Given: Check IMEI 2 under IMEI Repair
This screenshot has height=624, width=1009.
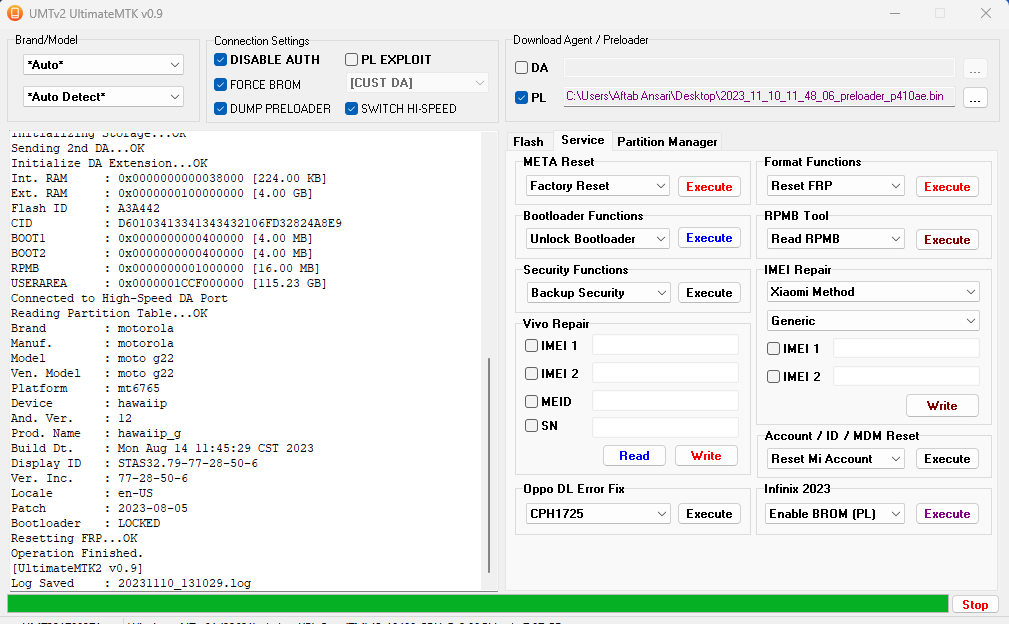Looking at the screenshot, I should 773,376.
